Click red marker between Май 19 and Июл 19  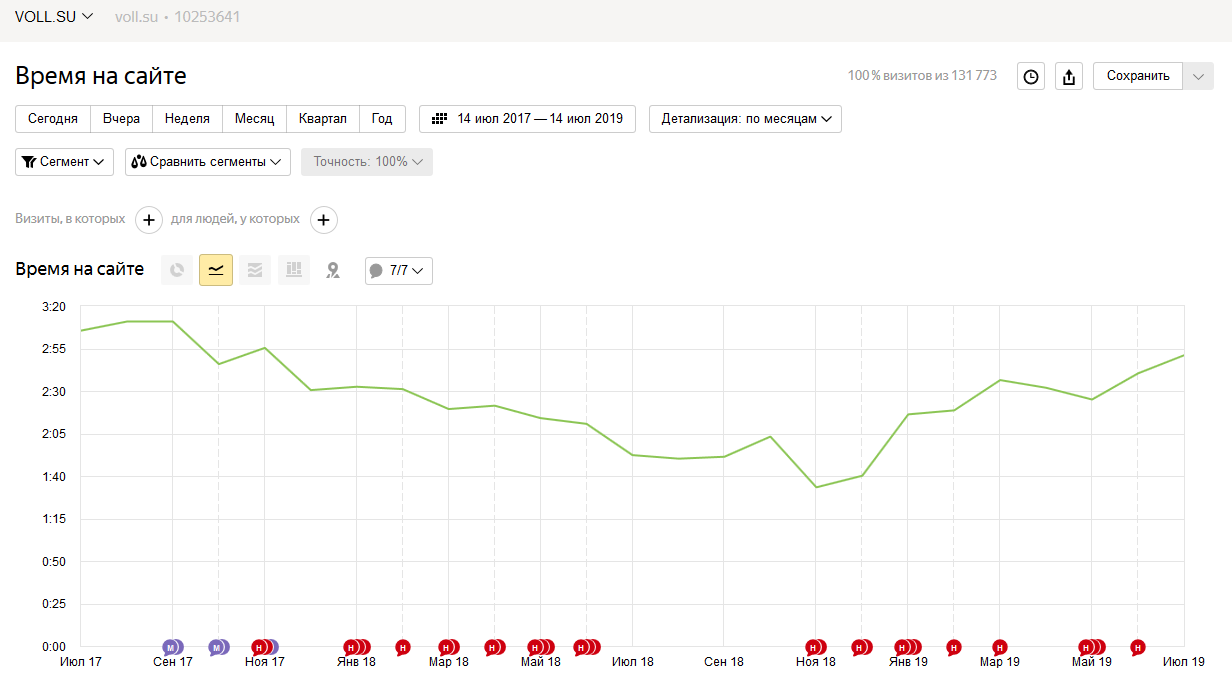pyautogui.click(x=1137, y=648)
